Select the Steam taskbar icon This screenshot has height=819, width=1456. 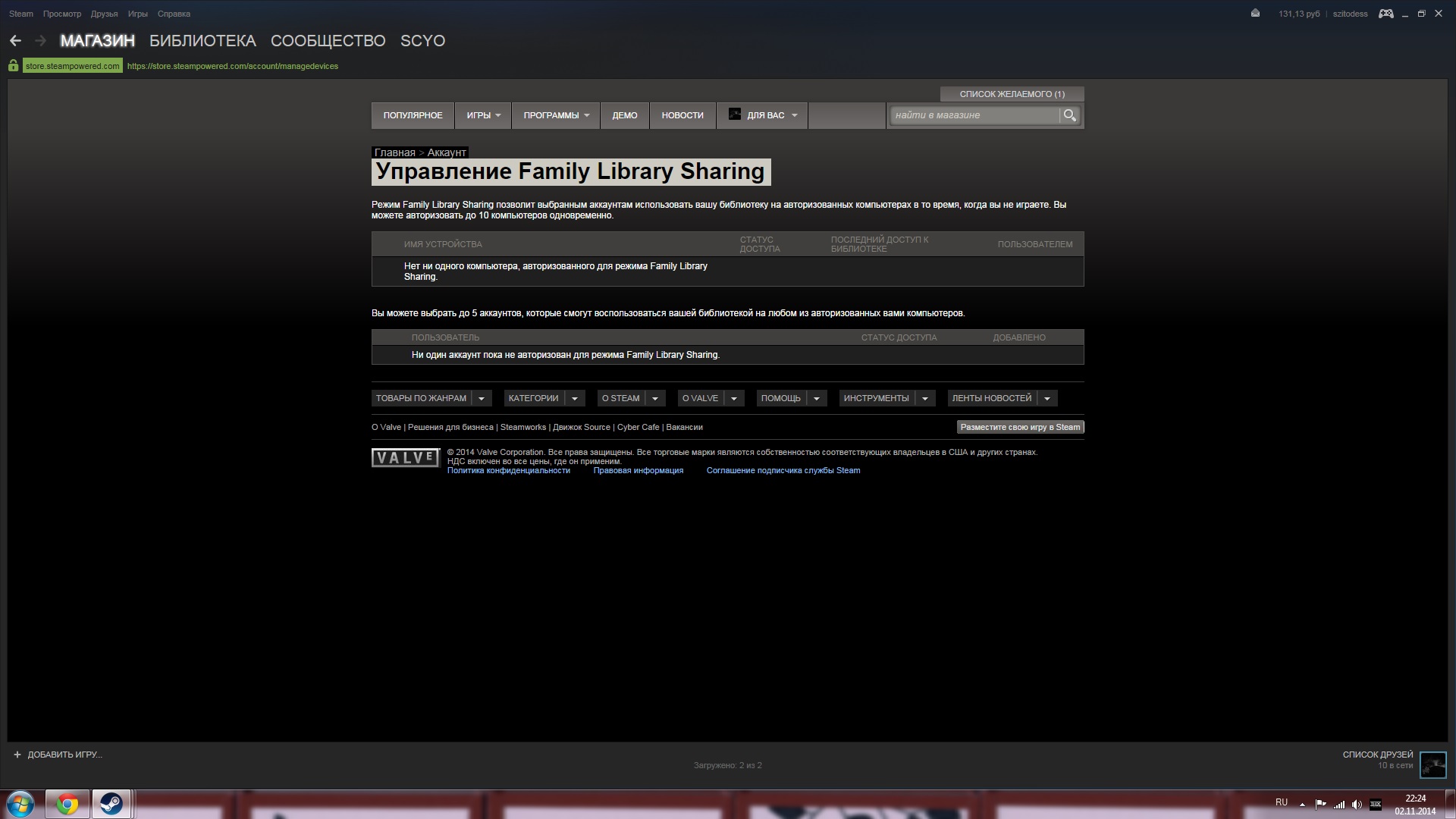click(111, 804)
